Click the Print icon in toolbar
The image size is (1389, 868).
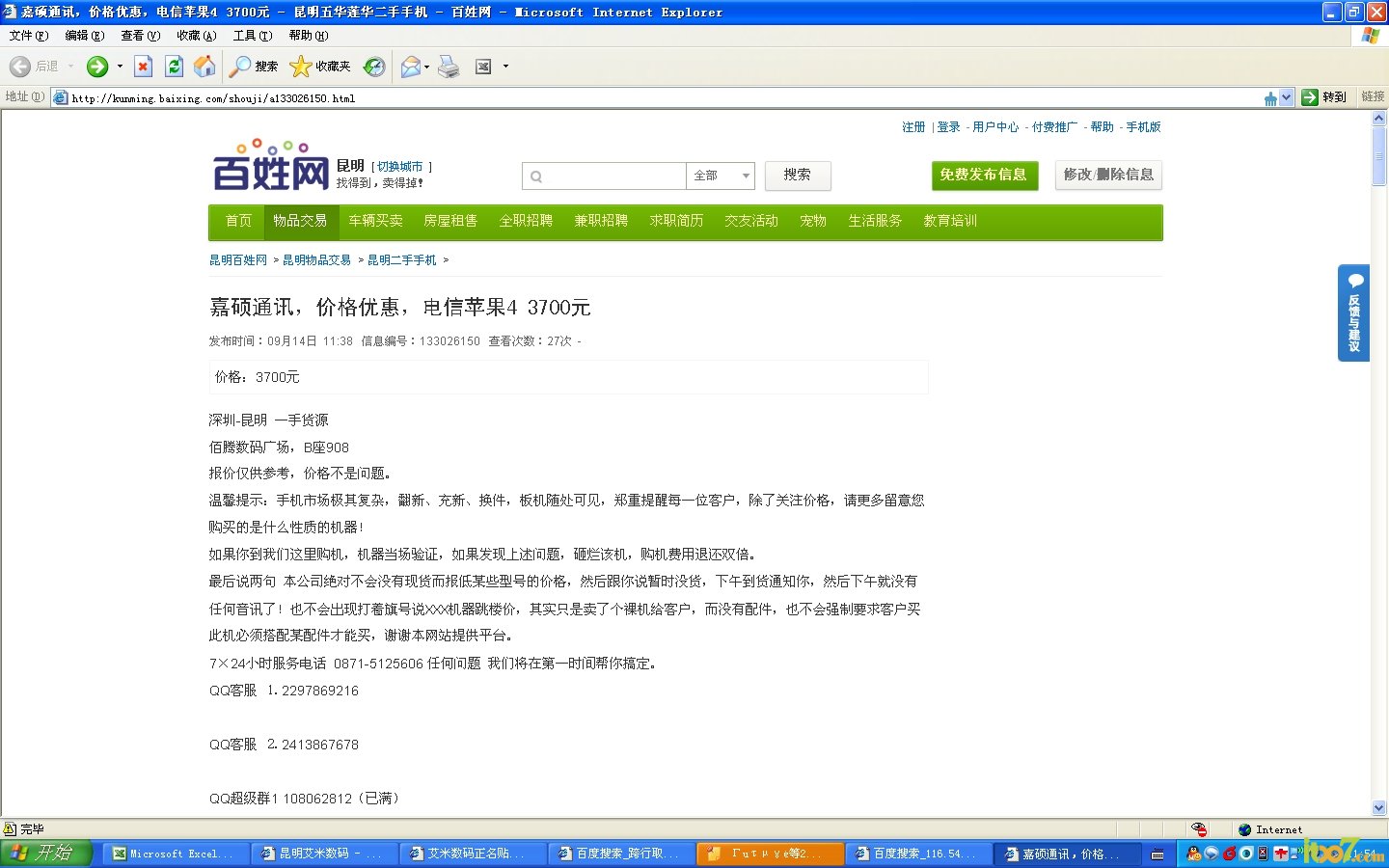coord(449,66)
